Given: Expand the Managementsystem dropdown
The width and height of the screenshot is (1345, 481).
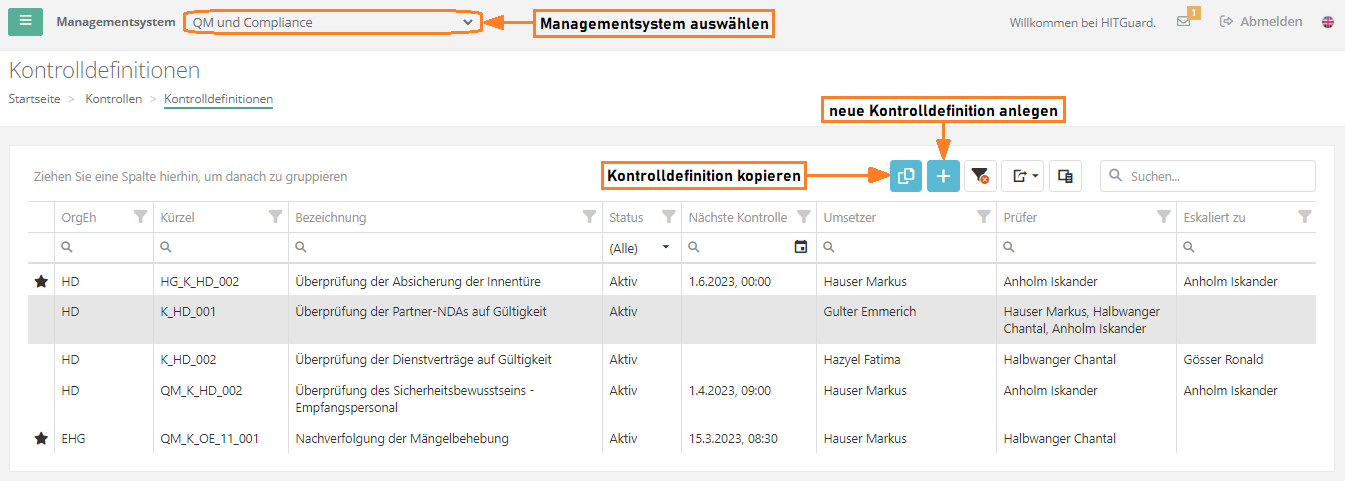Looking at the screenshot, I should tap(333, 22).
